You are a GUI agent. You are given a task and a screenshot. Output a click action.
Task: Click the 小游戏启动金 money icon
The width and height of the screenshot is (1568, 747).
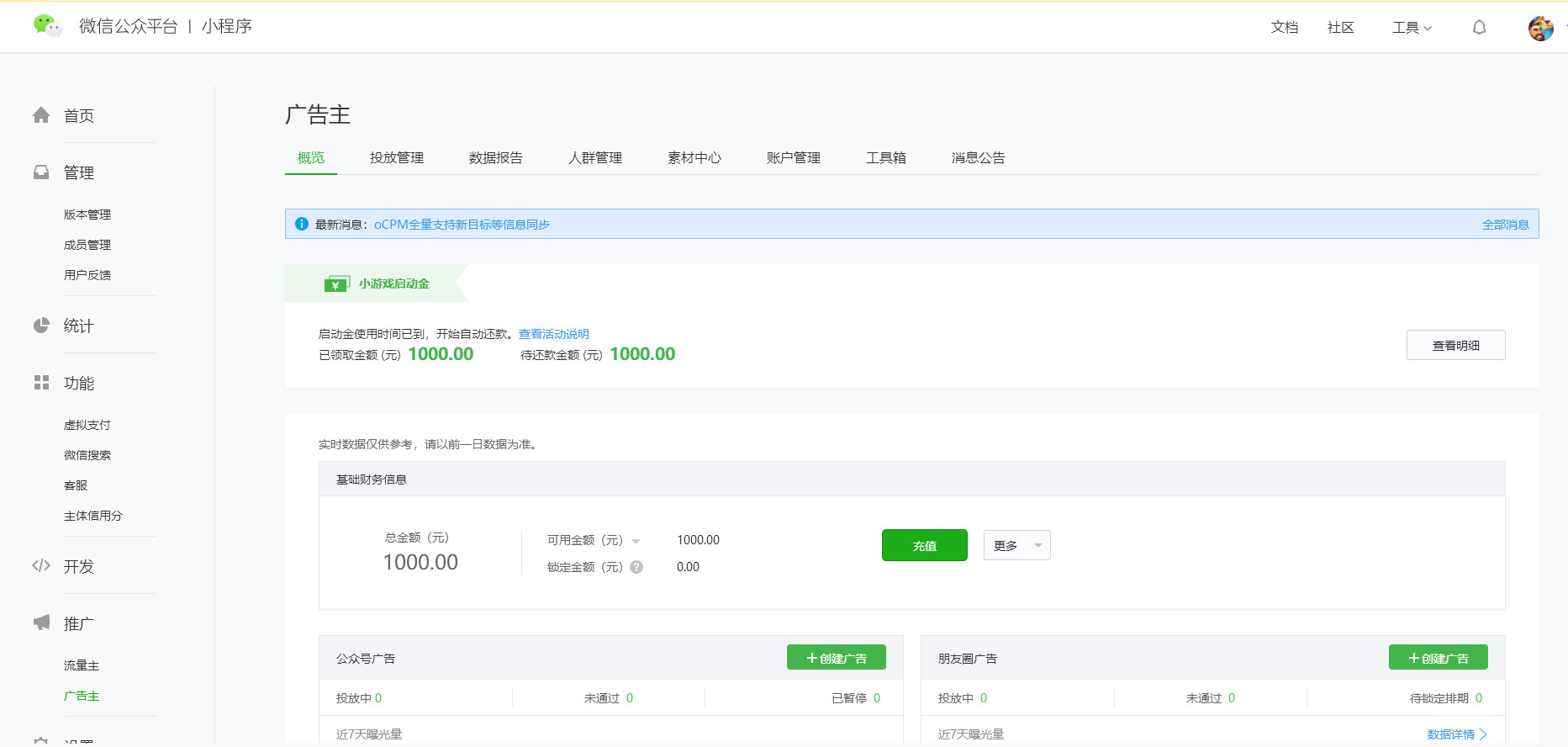pos(336,283)
